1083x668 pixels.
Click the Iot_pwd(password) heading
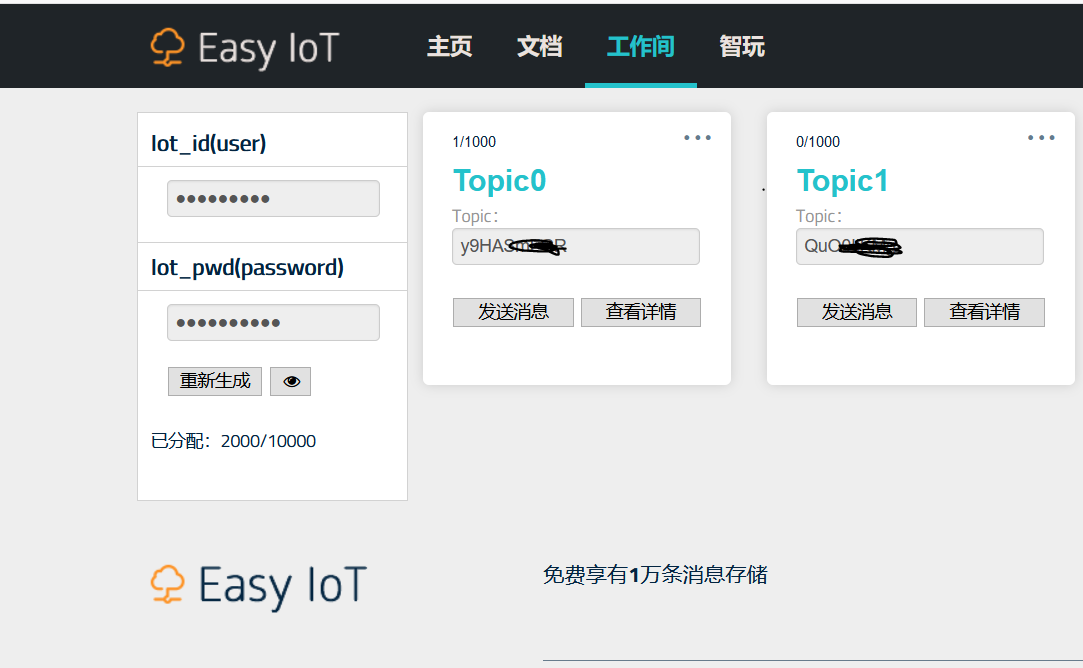(x=247, y=267)
